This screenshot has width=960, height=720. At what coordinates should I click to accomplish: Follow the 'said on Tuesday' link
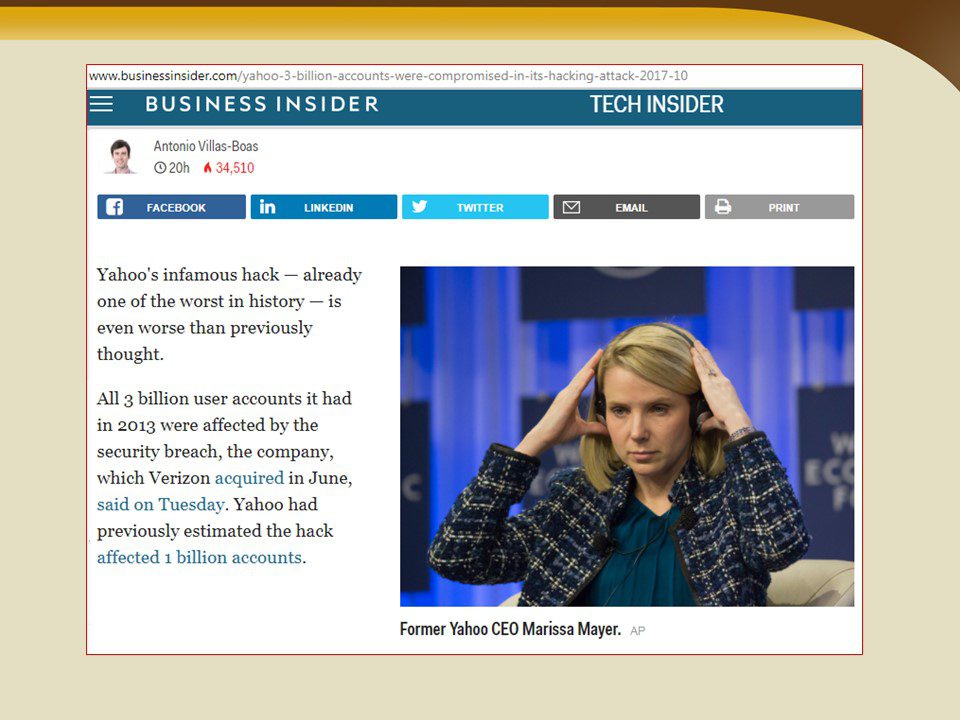click(160, 504)
